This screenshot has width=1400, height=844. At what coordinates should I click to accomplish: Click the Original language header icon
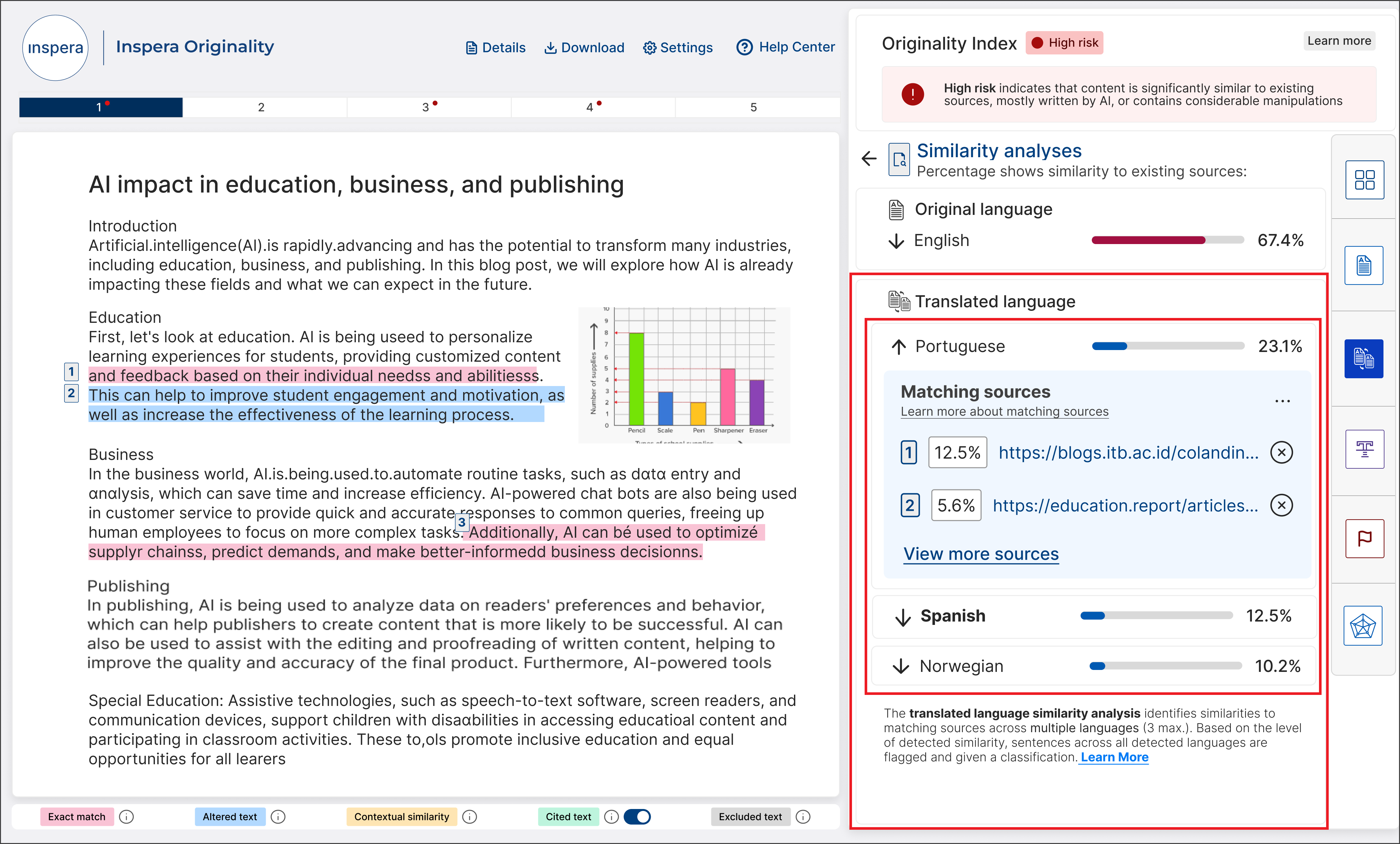(896, 209)
